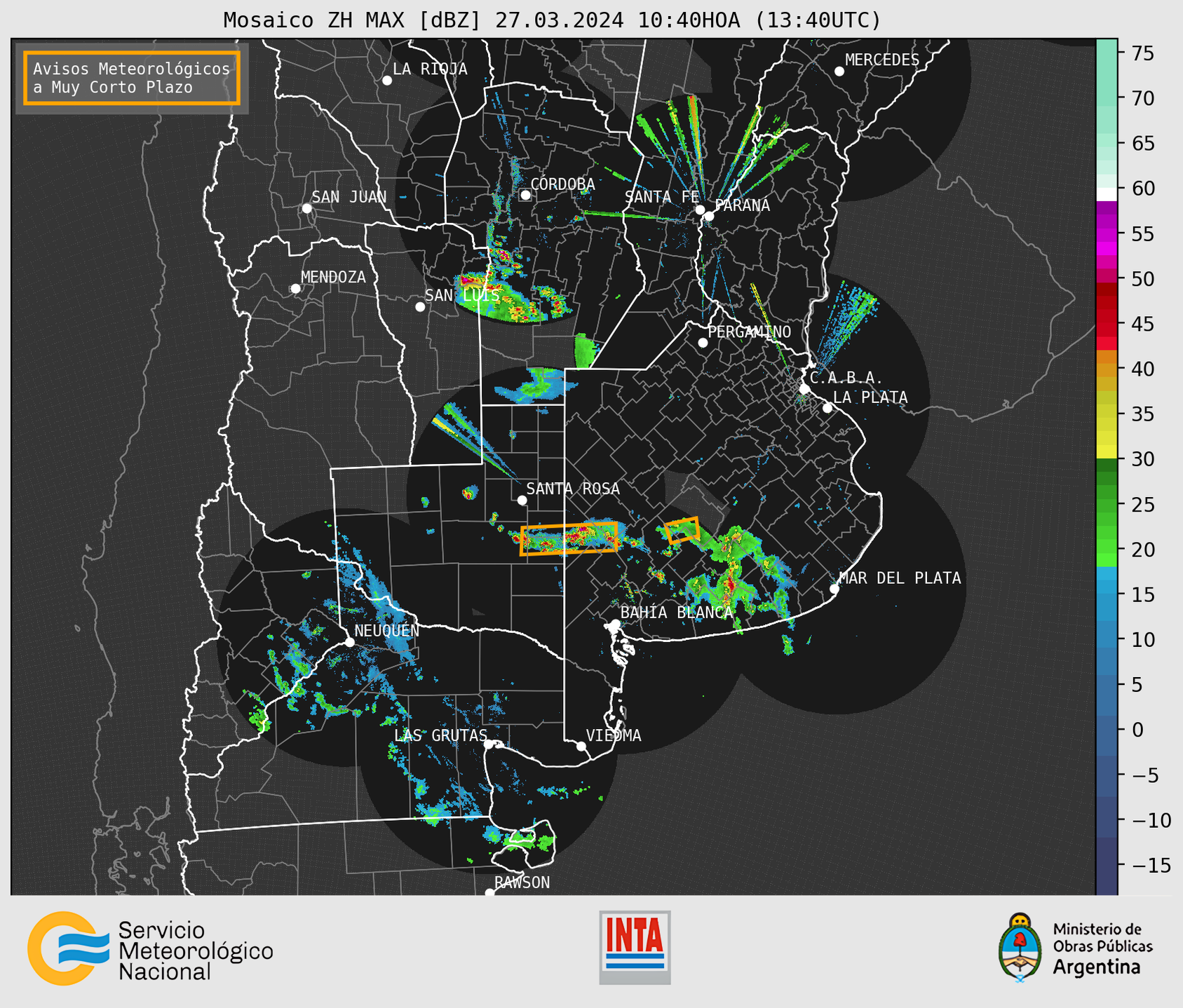Click the BAHÍA BLANCA city marker dot
The image size is (1183, 1008).
(615, 624)
